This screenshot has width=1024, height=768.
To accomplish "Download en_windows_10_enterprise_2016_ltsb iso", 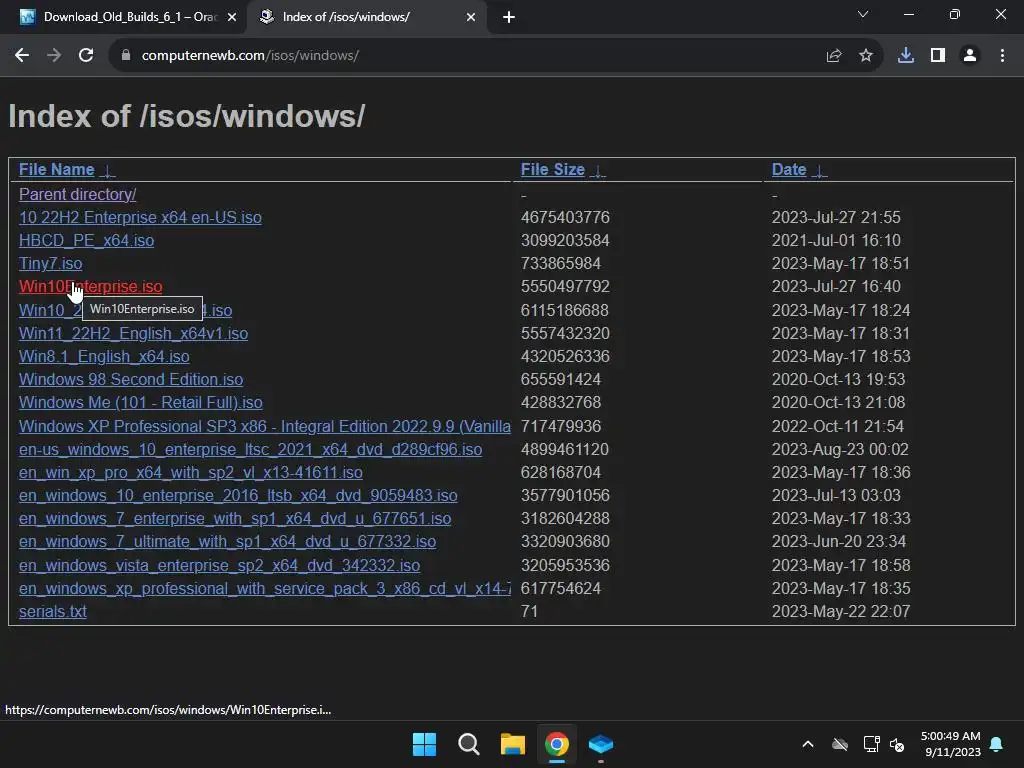I will pyautogui.click(x=238, y=496).
